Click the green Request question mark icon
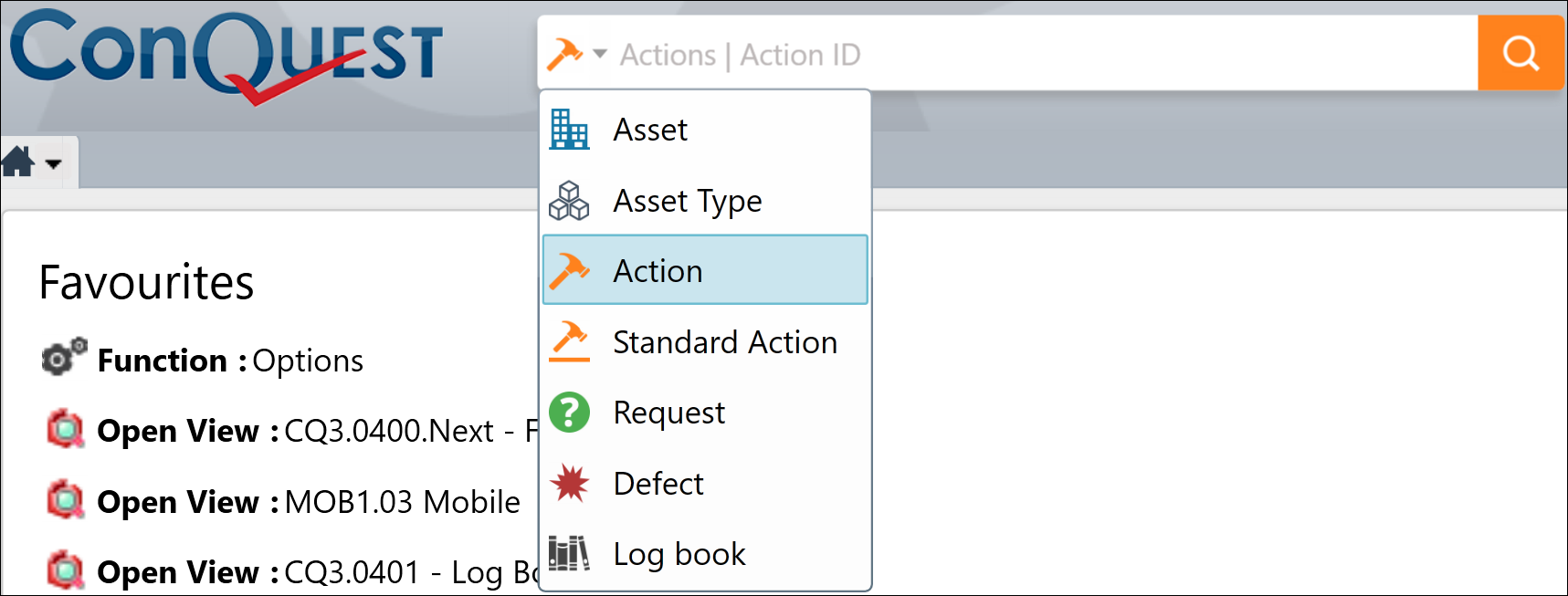 (x=569, y=413)
